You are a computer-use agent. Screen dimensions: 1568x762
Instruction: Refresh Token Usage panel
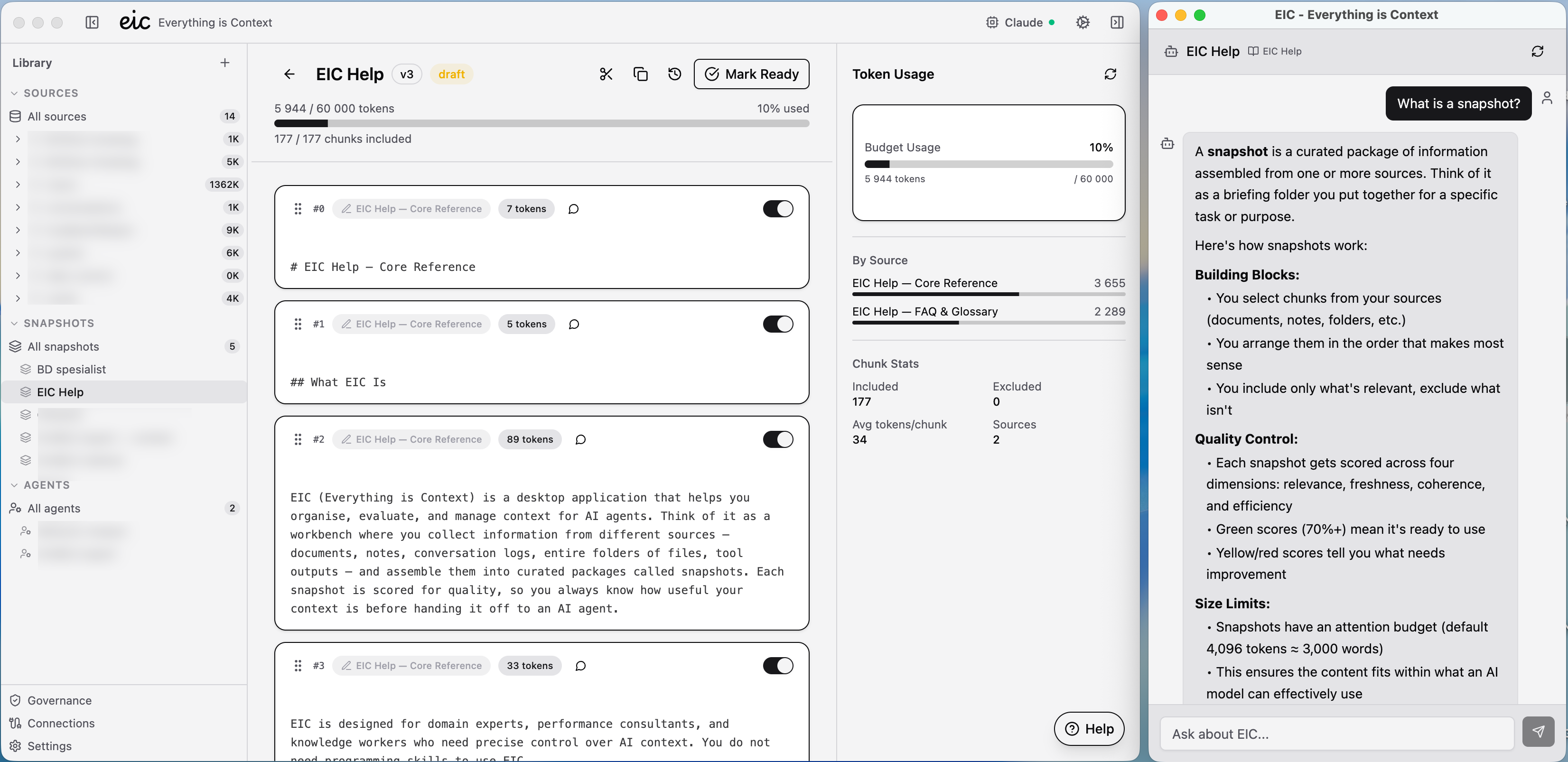tap(1110, 74)
